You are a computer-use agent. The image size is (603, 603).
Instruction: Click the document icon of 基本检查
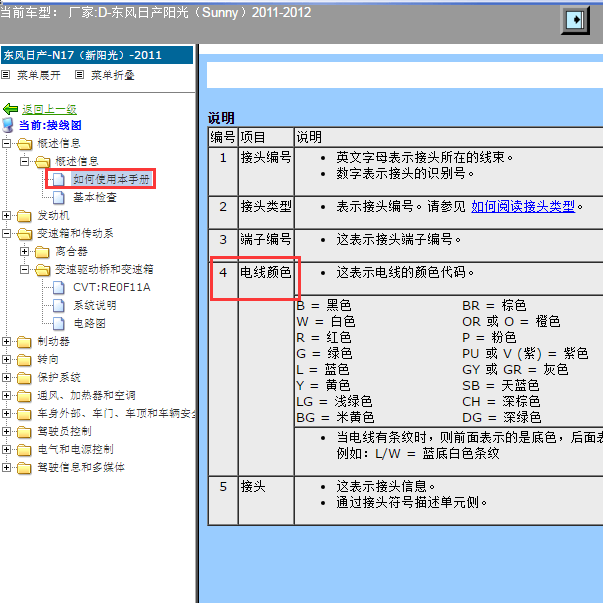click(x=58, y=197)
